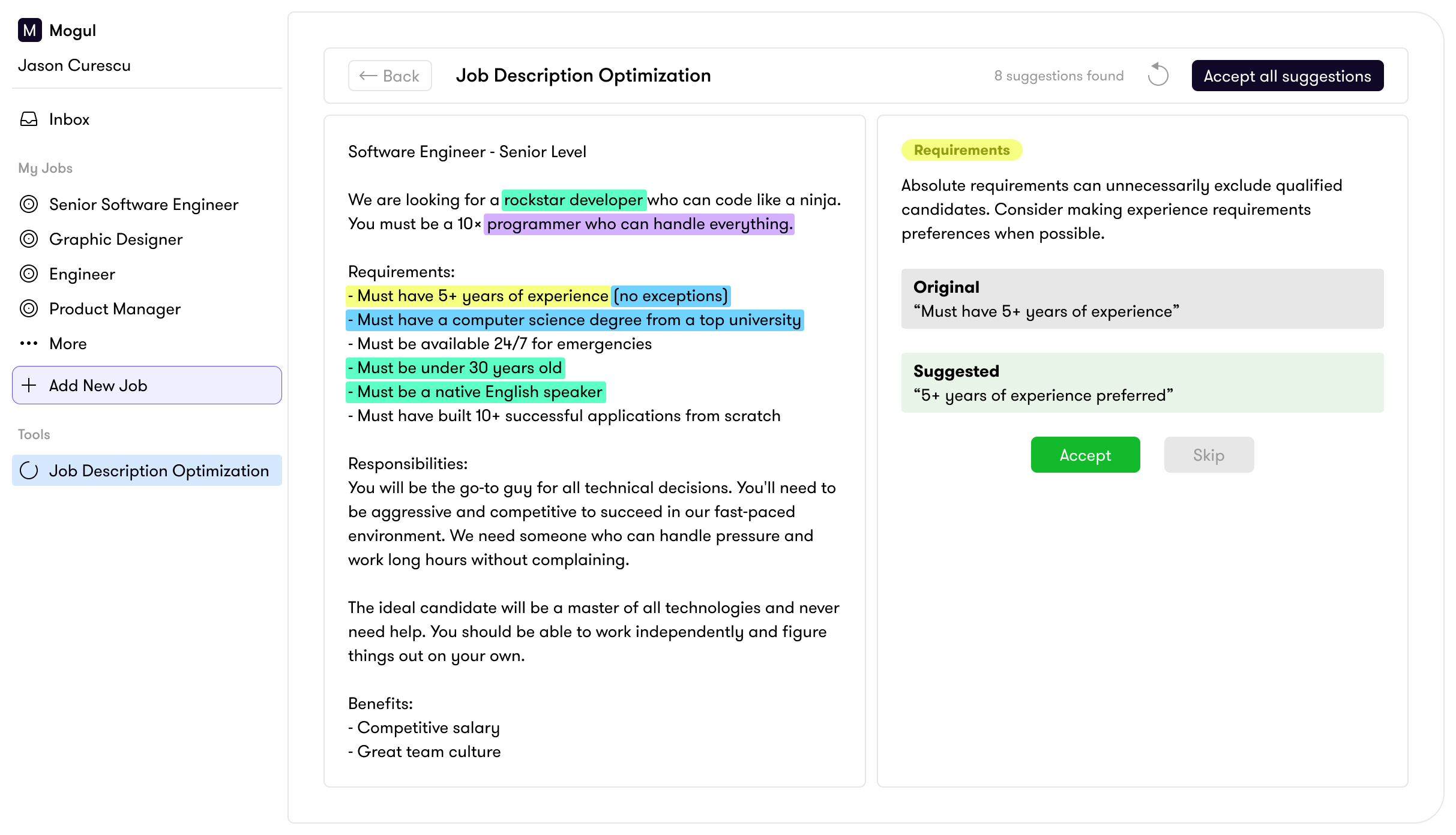This screenshot has height=835, width=1456.
Task: Click the Back link in header
Action: pyautogui.click(x=390, y=76)
